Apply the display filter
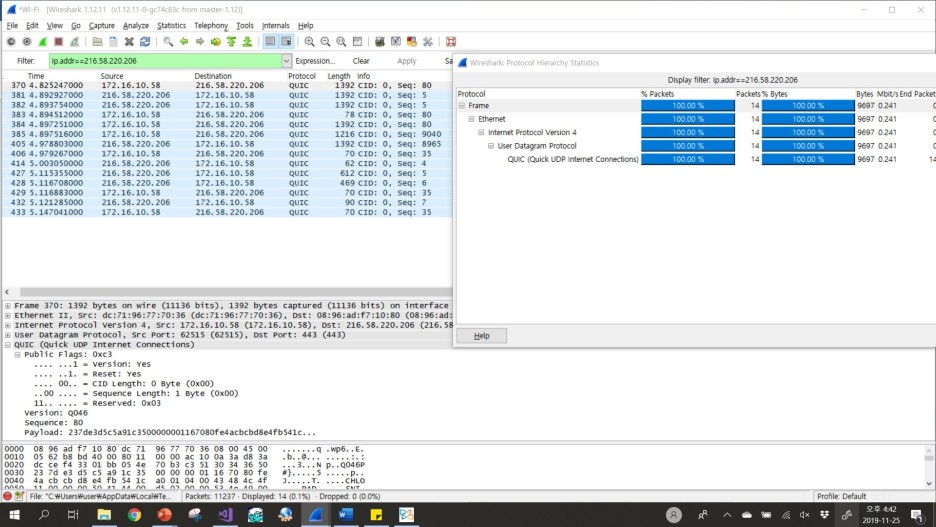The height and width of the screenshot is (527, 936). (407, 61)
